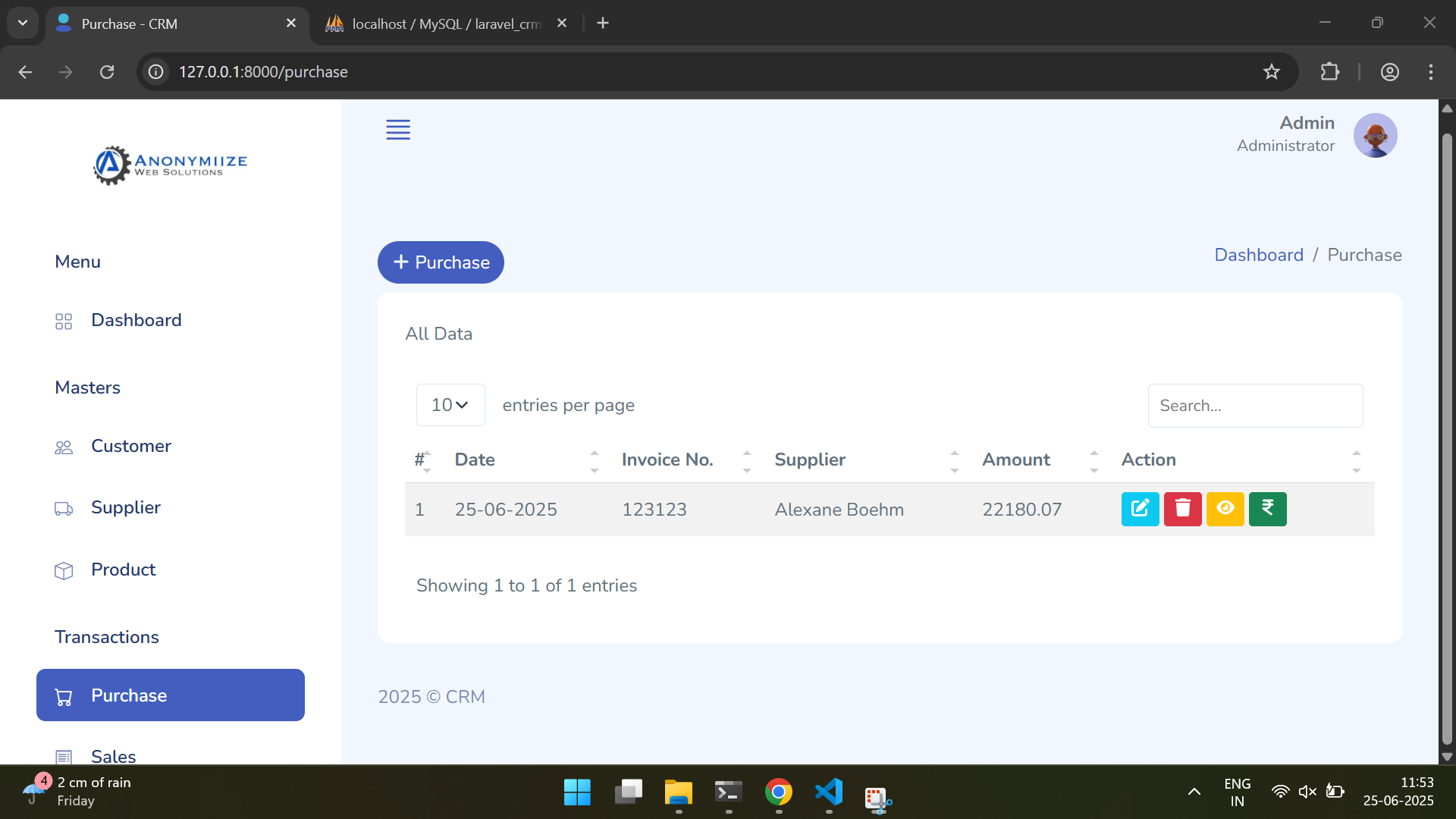Image resolution: width=1456 pixels, height=819 pixels.
Task: Click the edit icon for invoice 123123
Action: click(x=1140, y=509)
